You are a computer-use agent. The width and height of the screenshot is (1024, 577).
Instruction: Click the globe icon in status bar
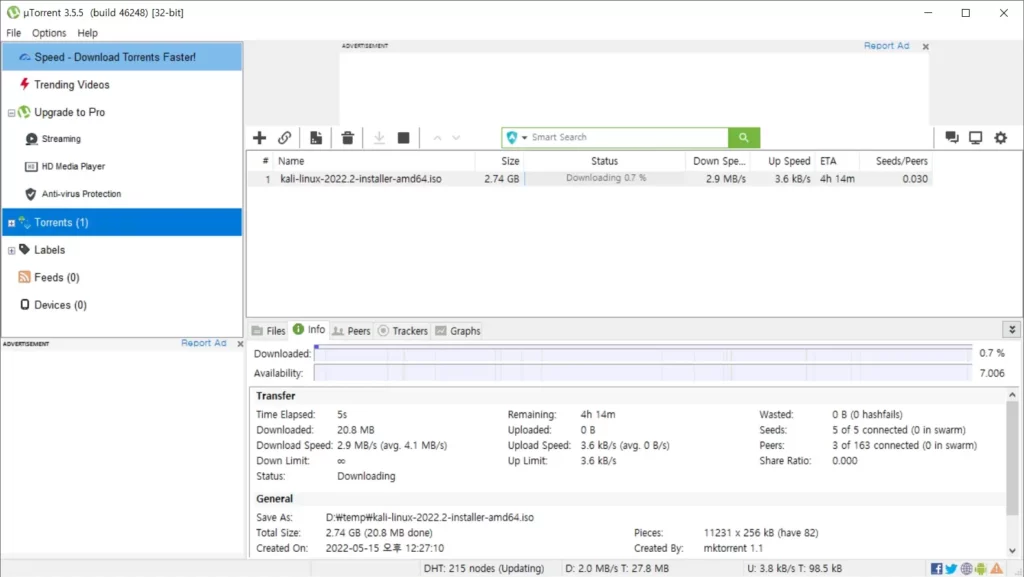967,569
